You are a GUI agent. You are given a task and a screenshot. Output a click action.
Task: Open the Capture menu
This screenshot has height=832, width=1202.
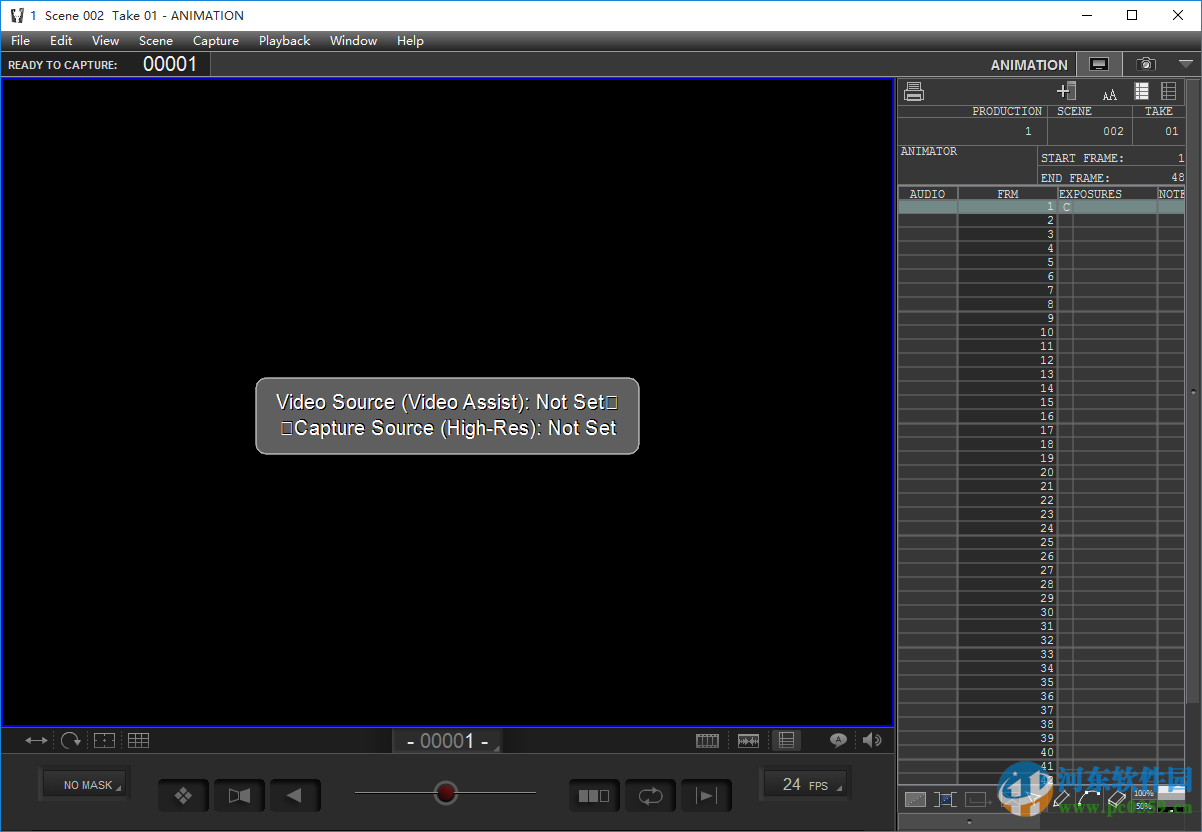tap(216, 41)
